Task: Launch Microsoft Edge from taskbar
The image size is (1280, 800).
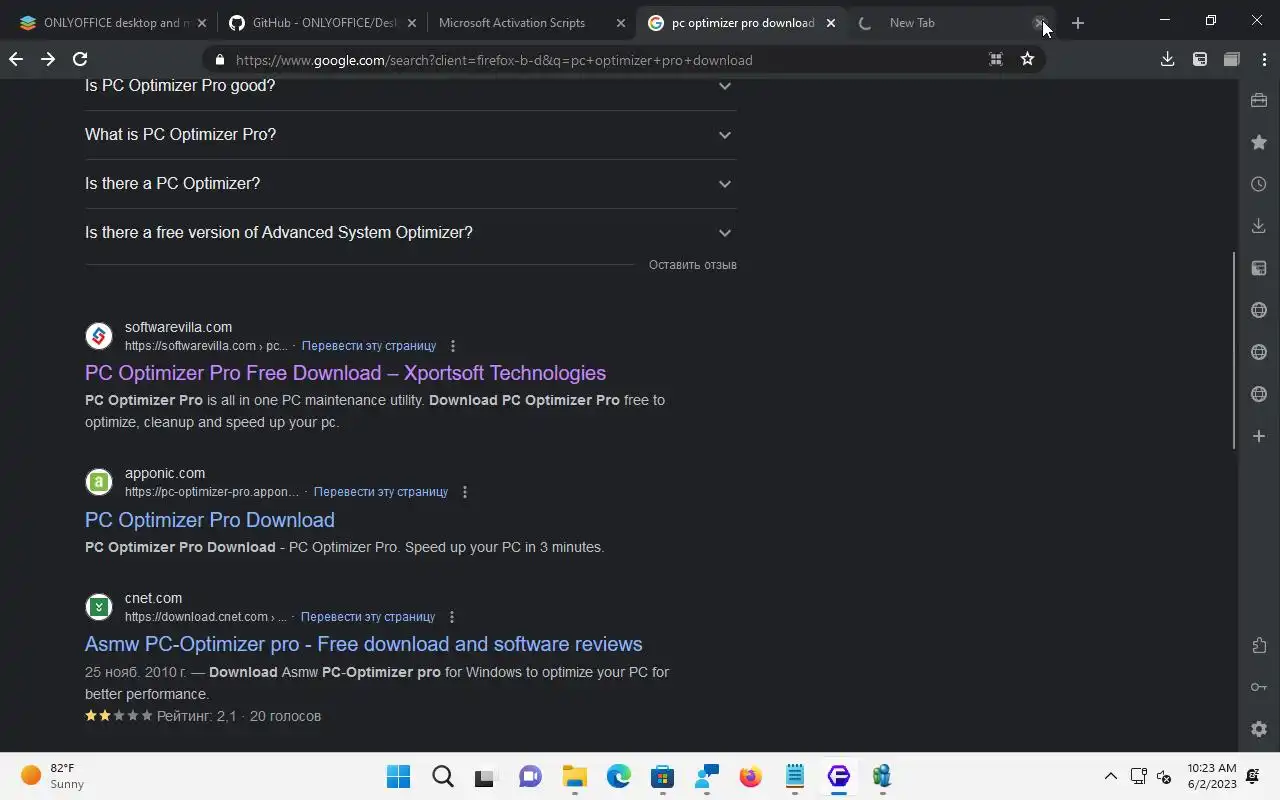Action: tap(619, 776)
